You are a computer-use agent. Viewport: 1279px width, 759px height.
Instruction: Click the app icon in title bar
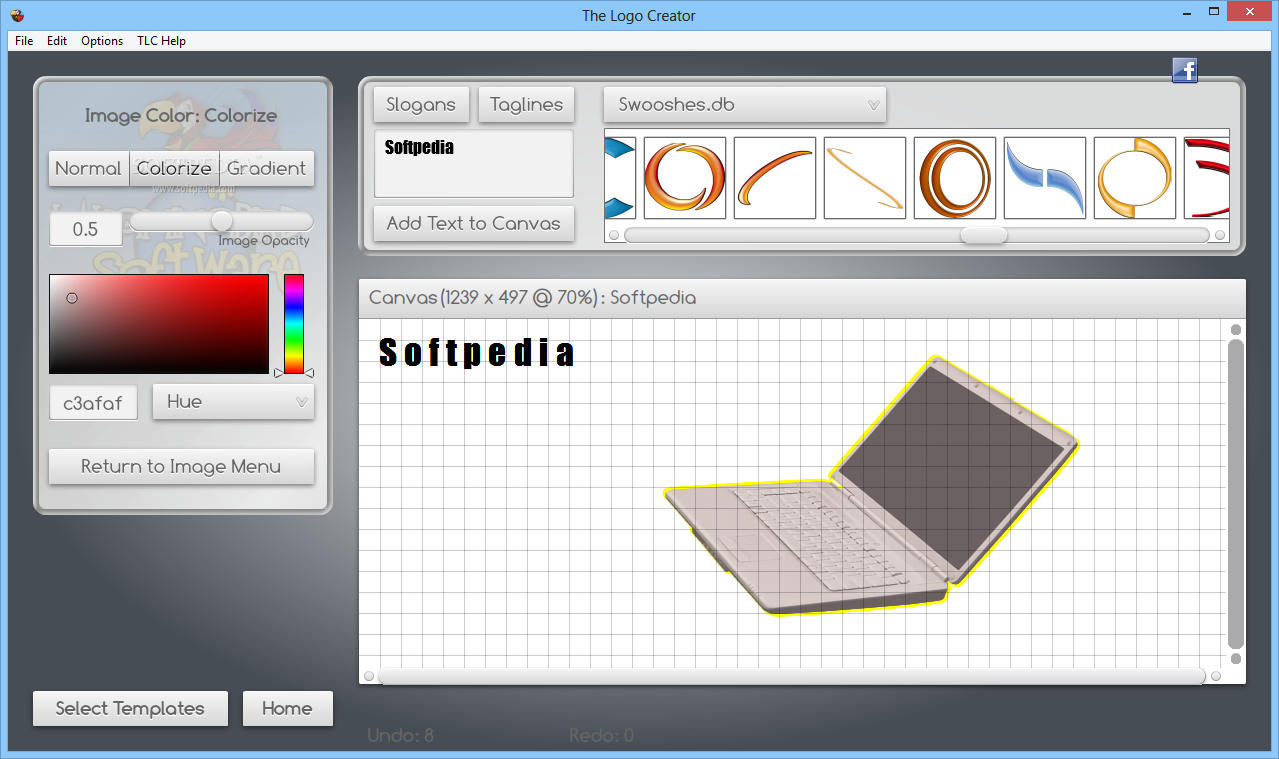[x=17, y=15]
